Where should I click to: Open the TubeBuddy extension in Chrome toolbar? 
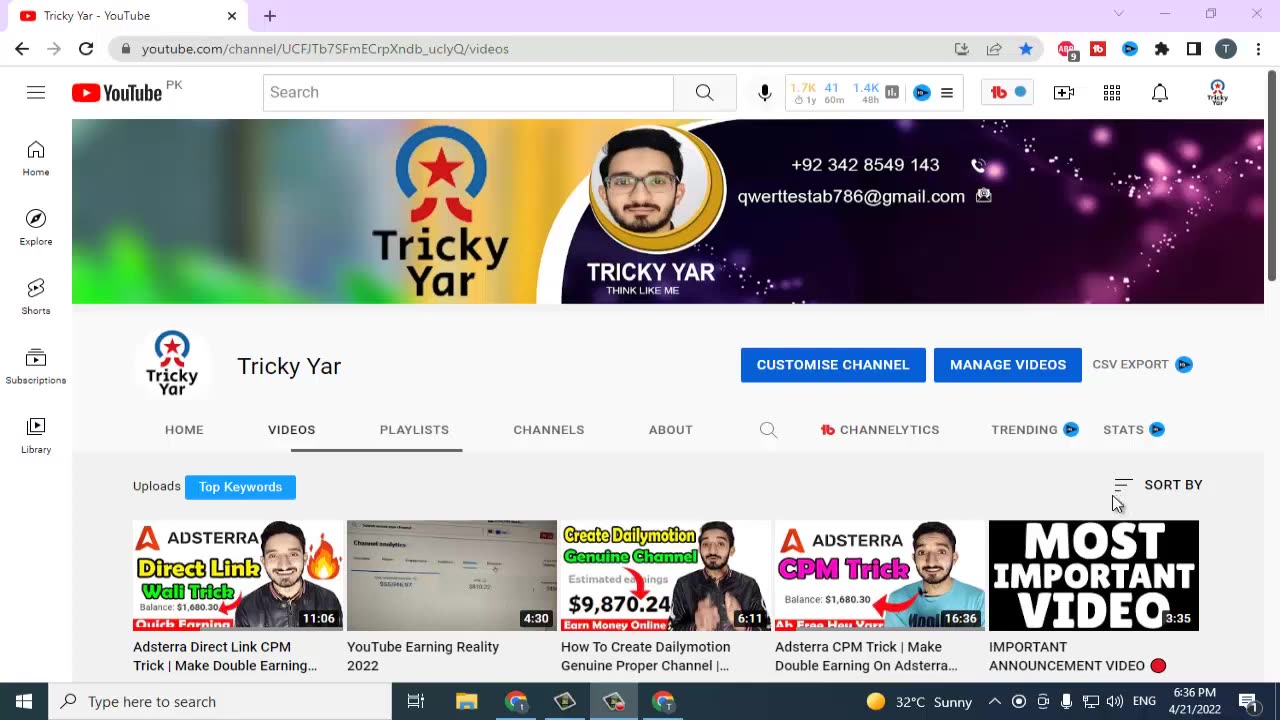coord(1098,49)
